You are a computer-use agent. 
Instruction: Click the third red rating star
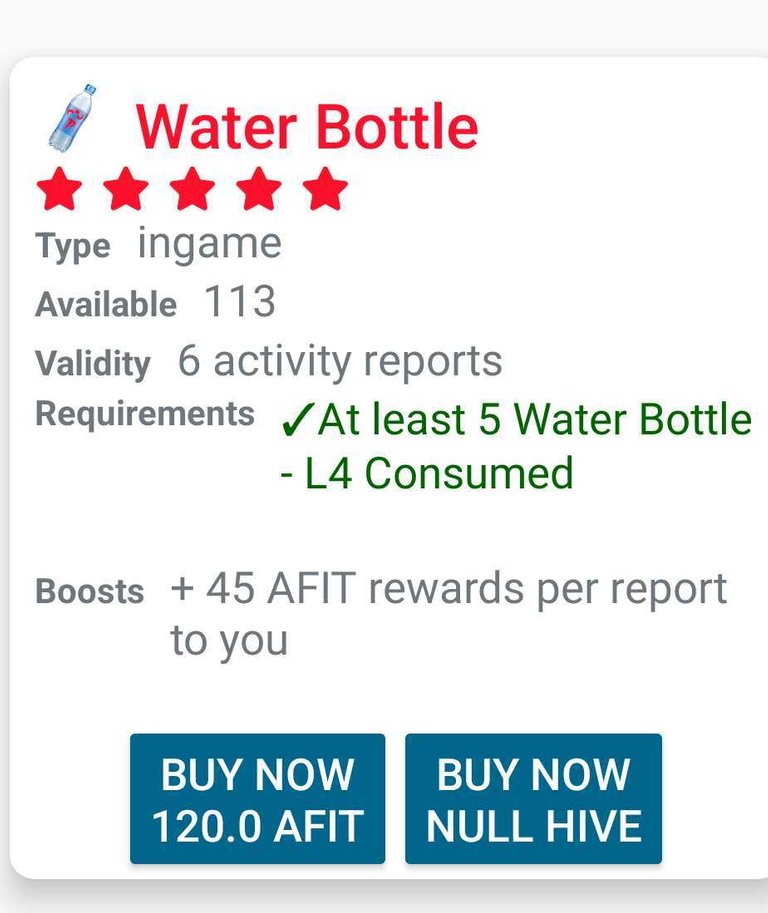click(192, 189)
